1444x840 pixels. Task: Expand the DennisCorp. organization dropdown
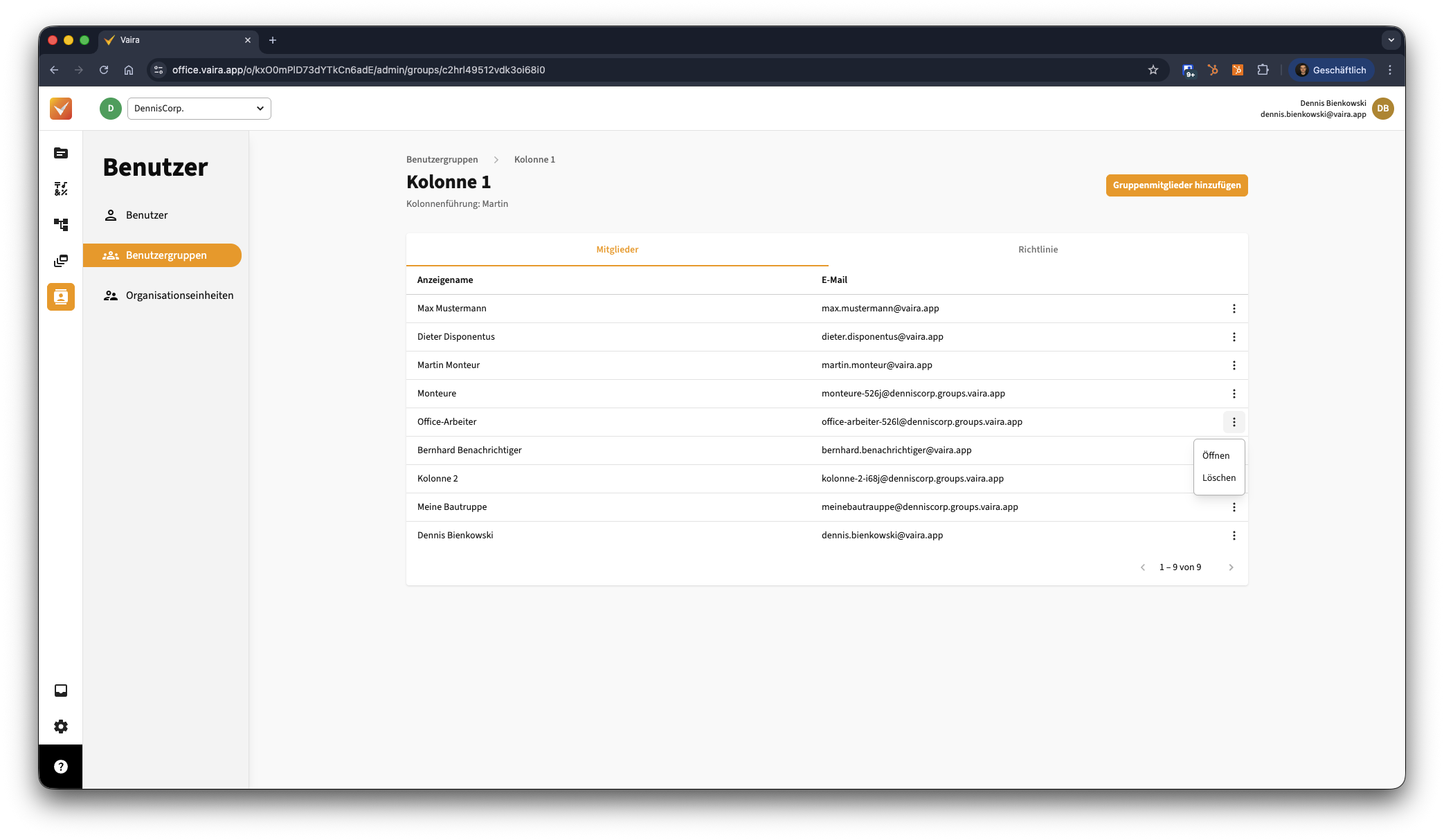(x=199, y=109)
